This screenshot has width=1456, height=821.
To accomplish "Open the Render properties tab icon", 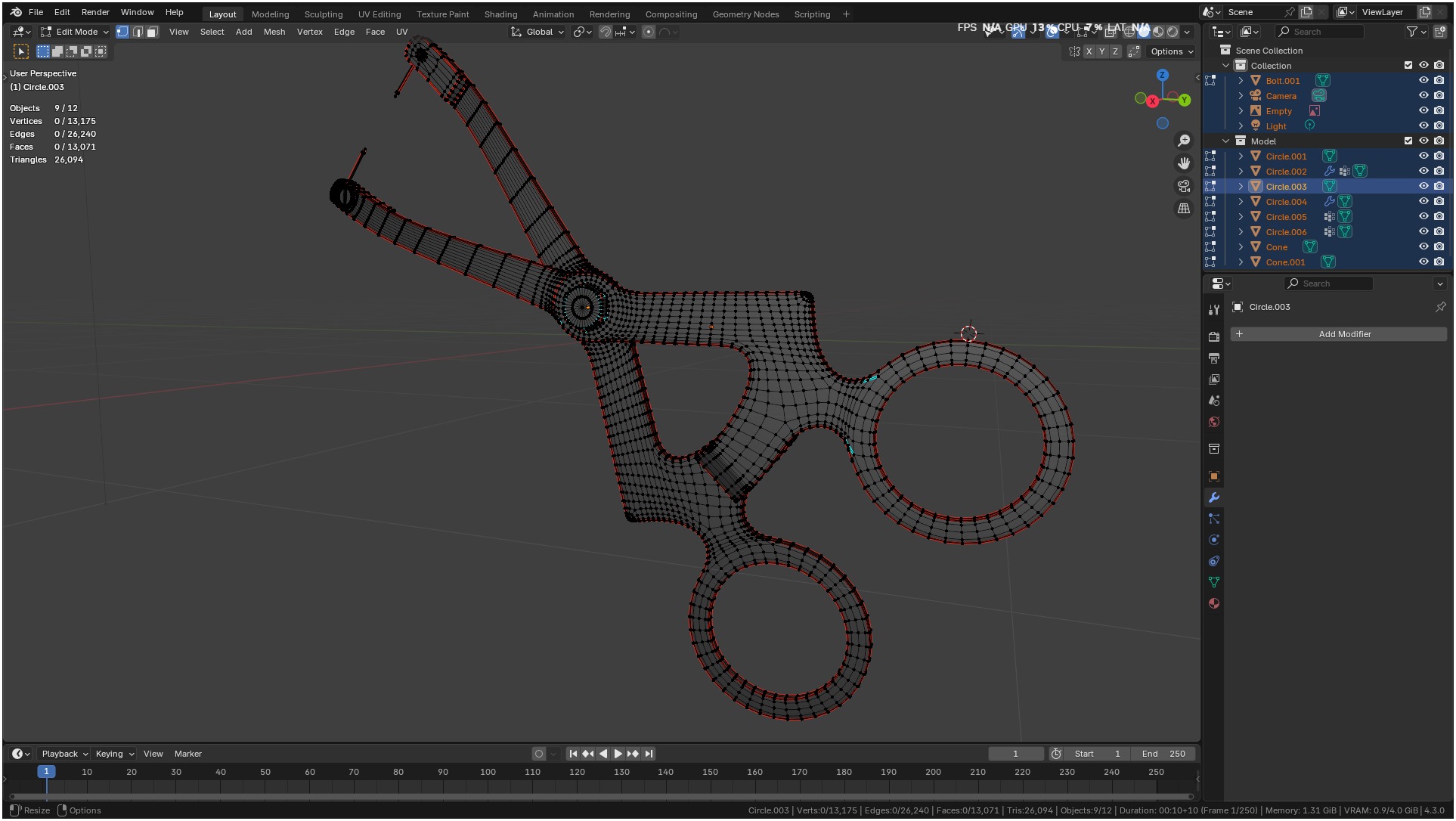I will click(x=1214, y=337).
